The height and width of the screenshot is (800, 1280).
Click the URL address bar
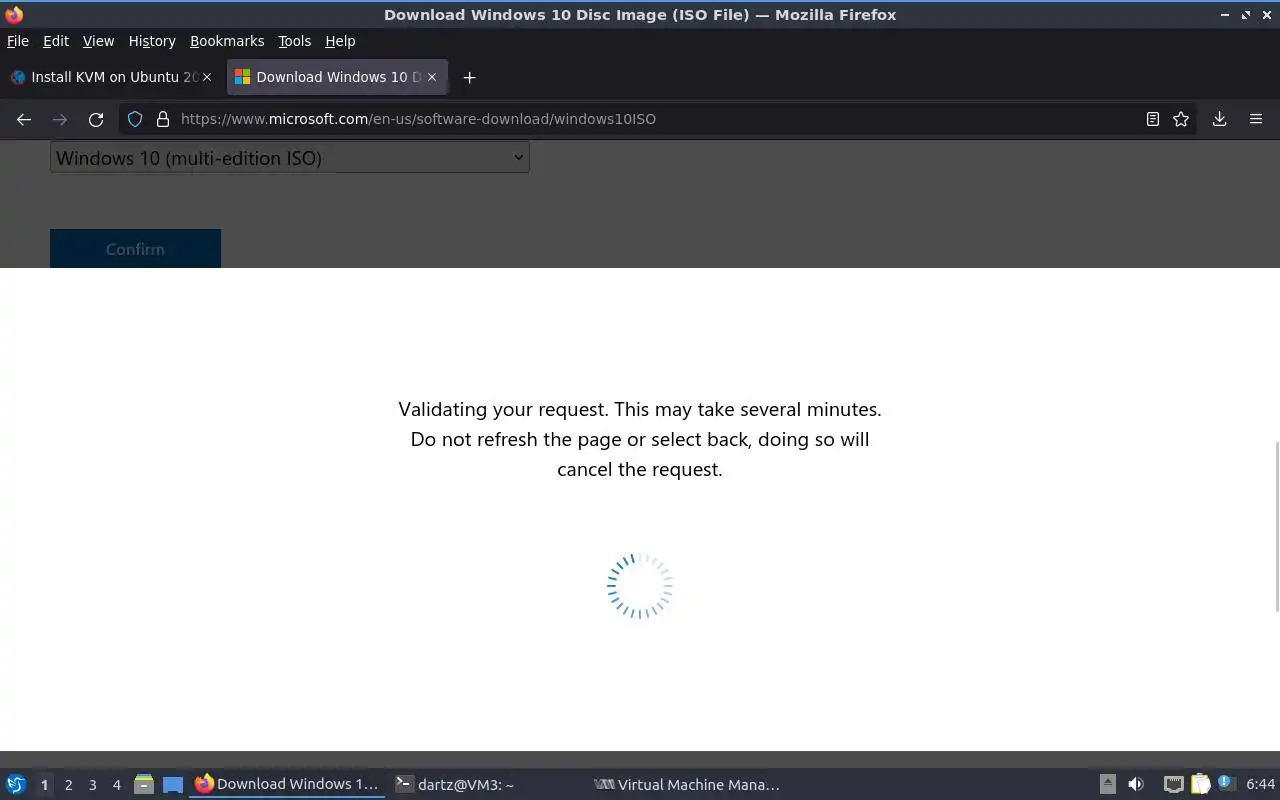[x=656, y=119]
